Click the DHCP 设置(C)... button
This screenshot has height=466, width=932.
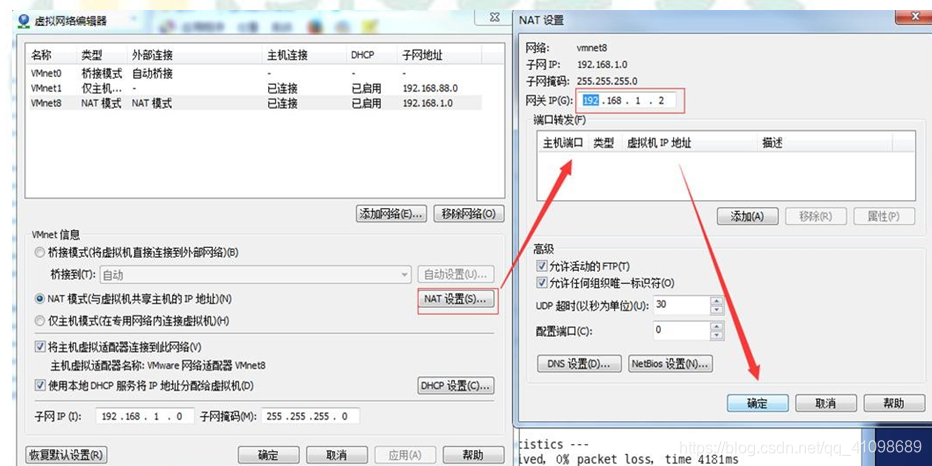pos(456,386)
